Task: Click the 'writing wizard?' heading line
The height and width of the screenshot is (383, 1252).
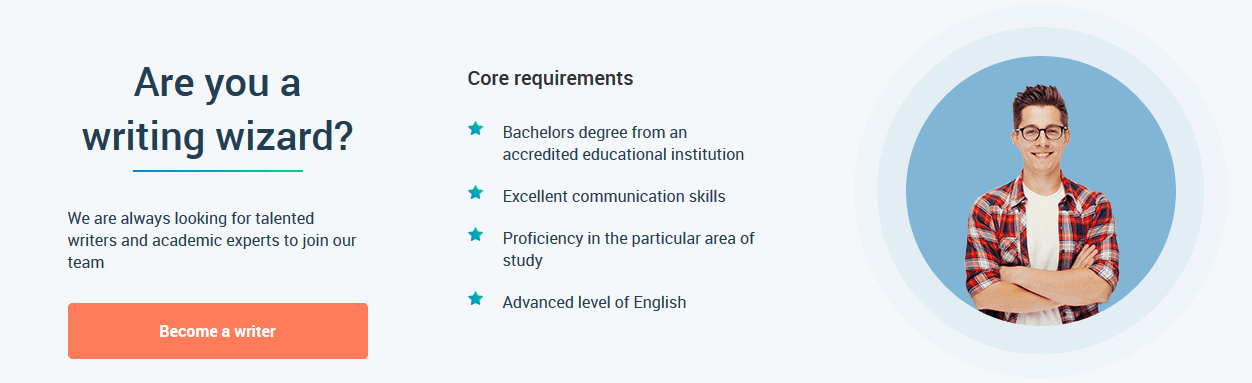Action: point(217,136)
